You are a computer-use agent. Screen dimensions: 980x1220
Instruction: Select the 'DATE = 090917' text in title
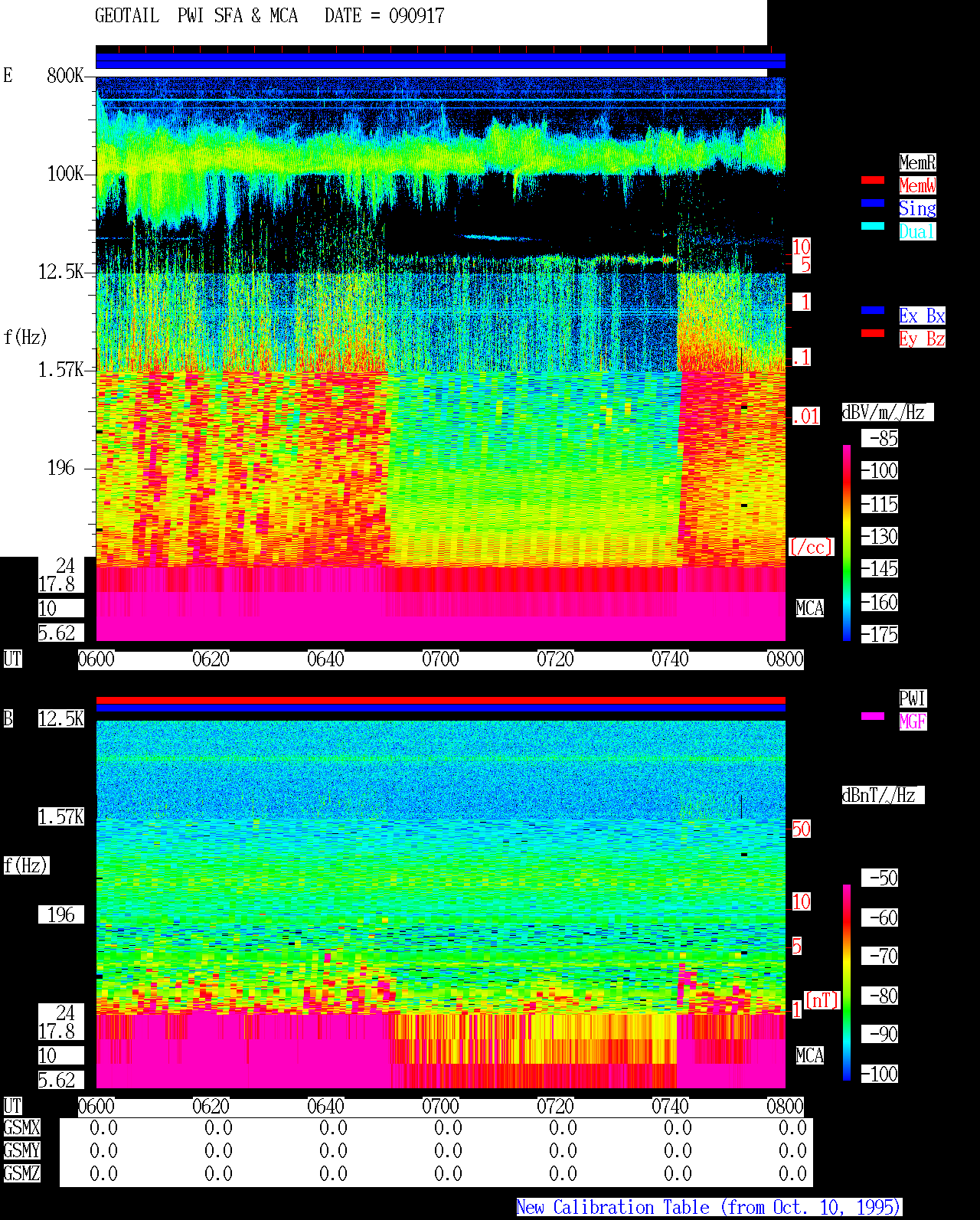pyautogui.click(x=384, y=16)
